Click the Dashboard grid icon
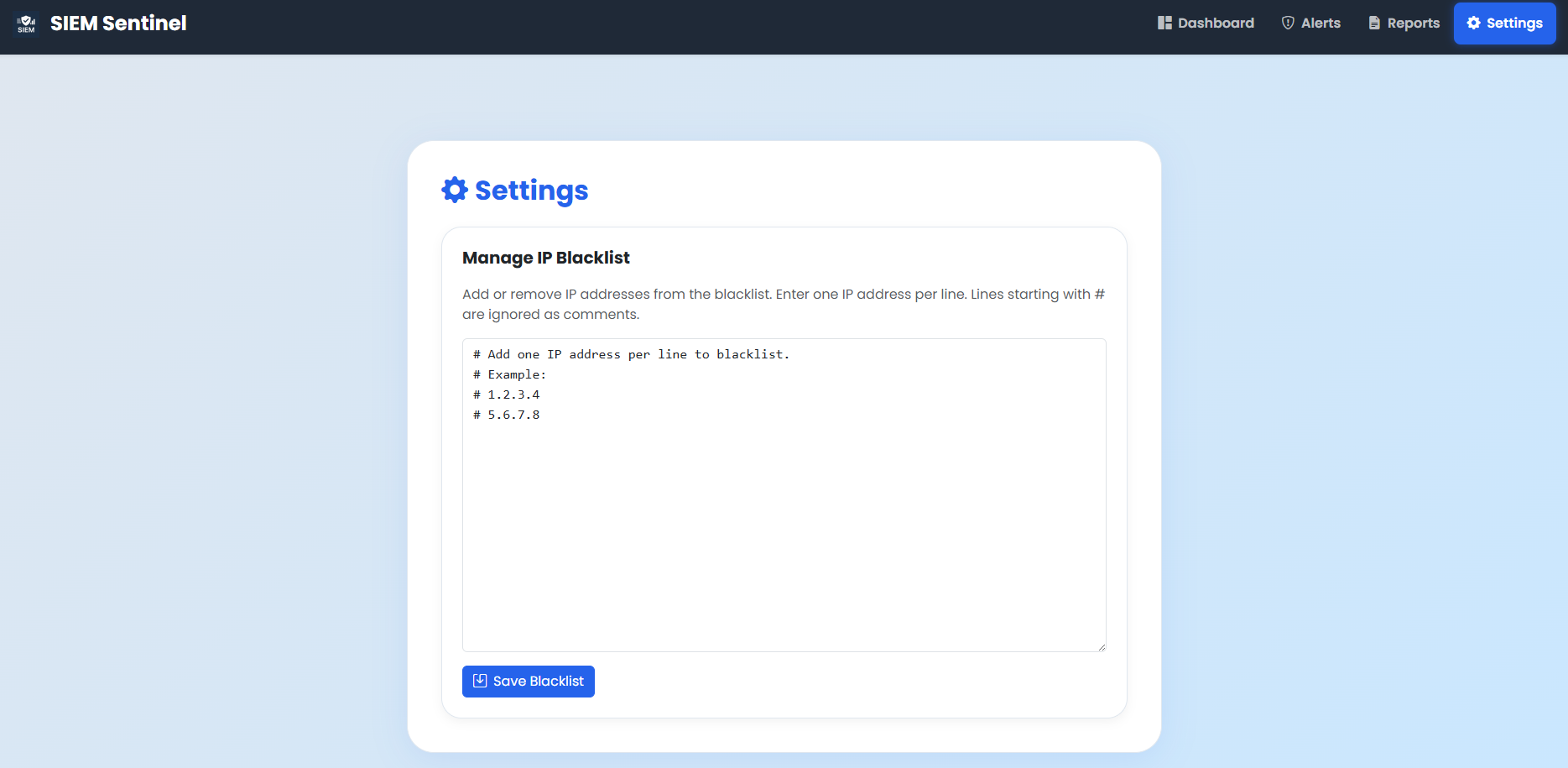Image resolution: width=1568 pixels, height=768 pixels. [1164, 24]
